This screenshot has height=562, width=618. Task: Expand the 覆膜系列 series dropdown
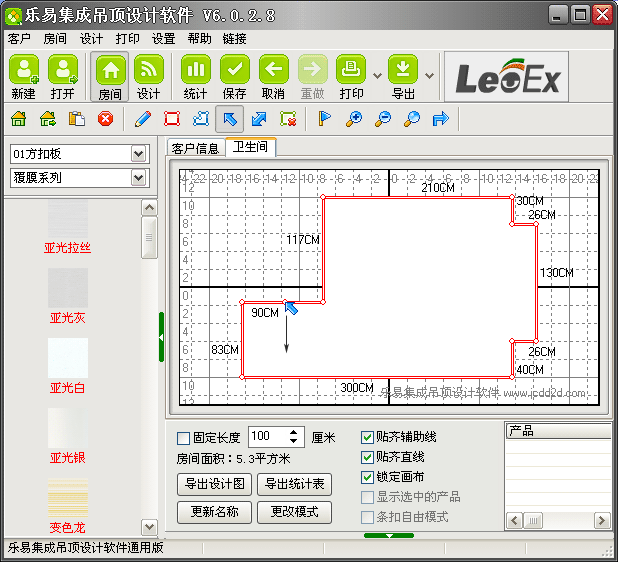point(138,178)
